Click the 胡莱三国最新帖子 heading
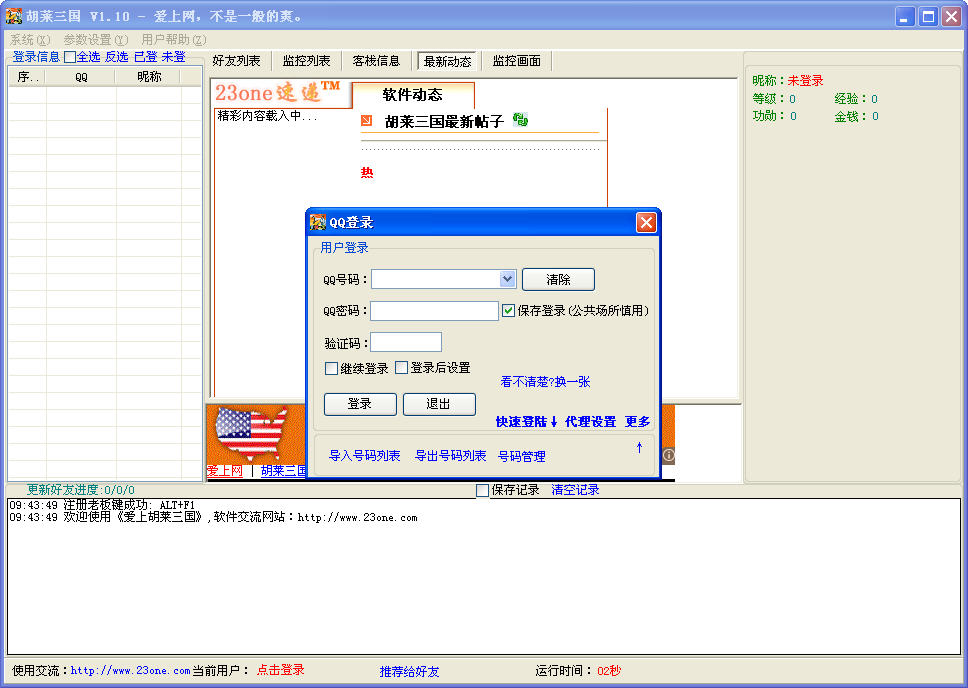 point(444,122)
